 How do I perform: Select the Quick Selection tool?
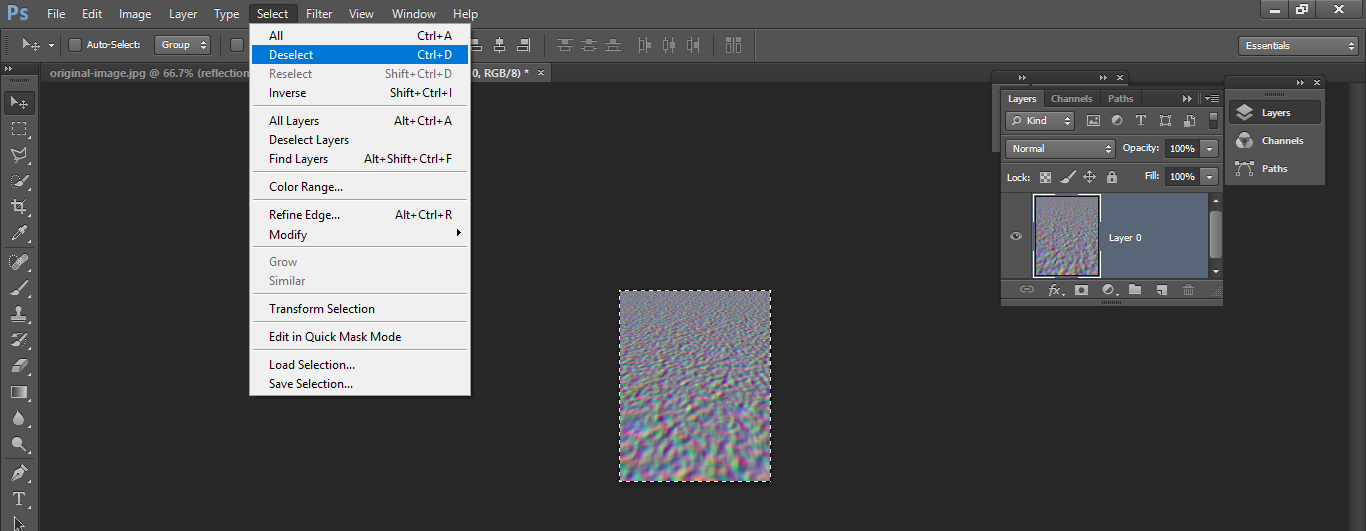click(x=19, y=181)
